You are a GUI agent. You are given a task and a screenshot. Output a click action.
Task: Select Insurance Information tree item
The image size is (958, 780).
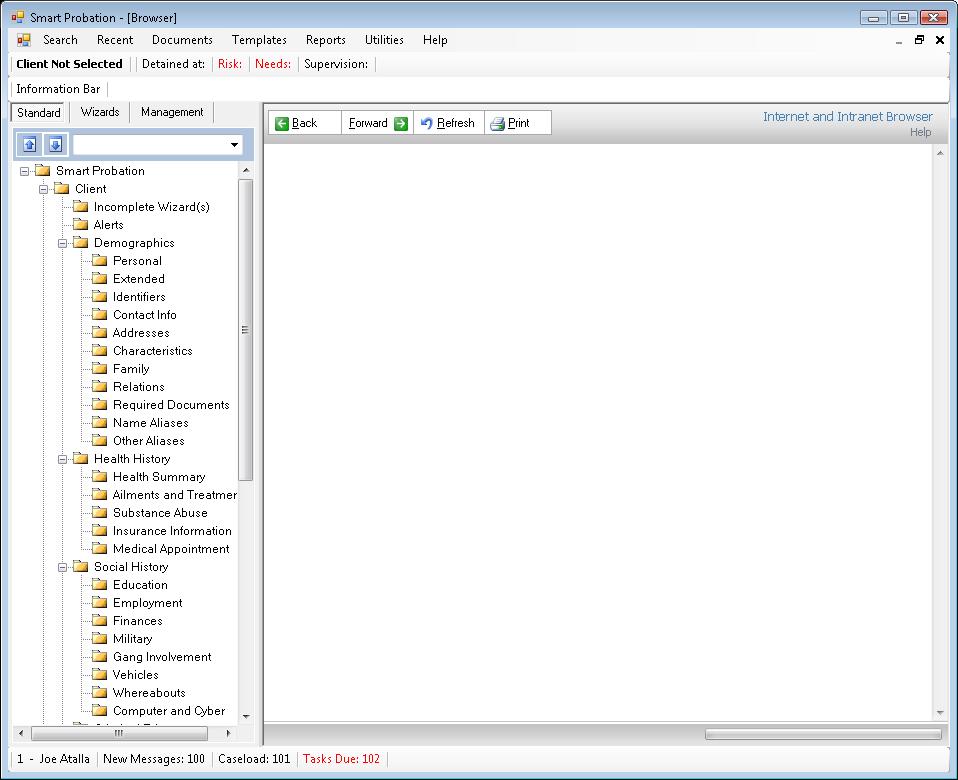[172, 531]
